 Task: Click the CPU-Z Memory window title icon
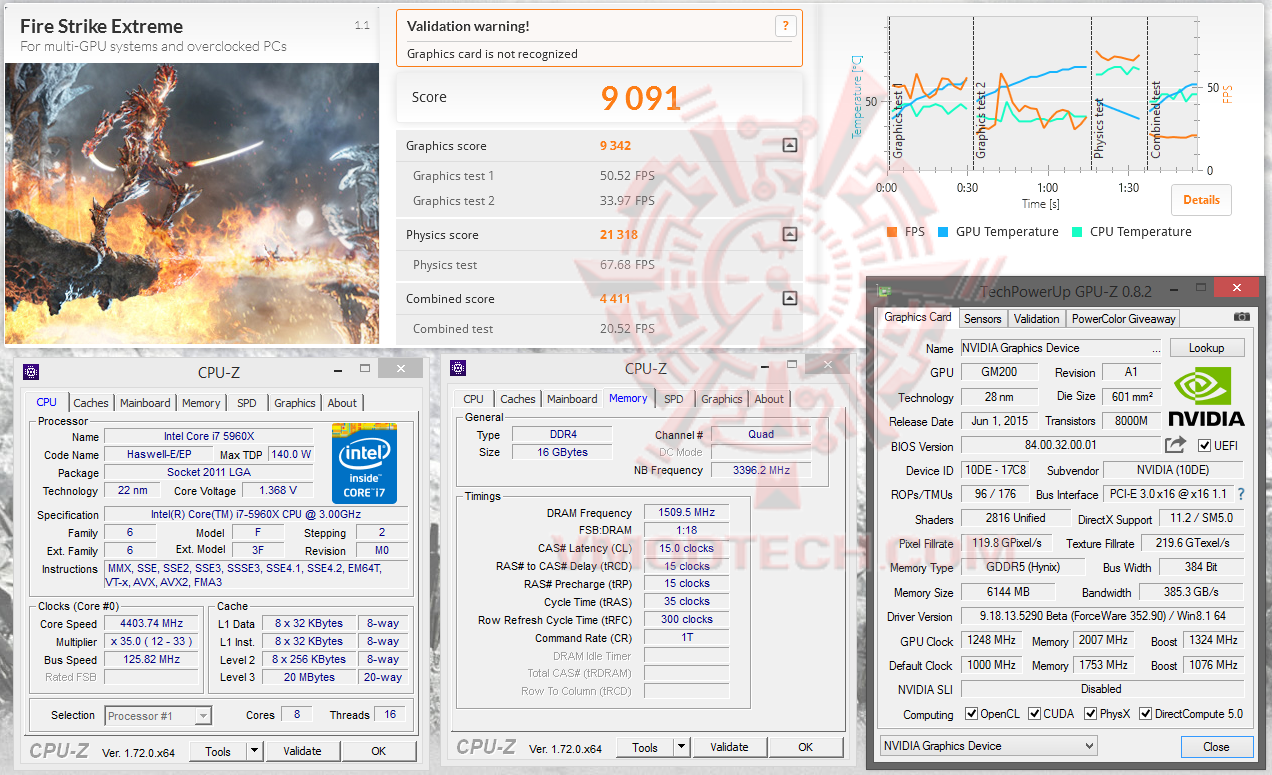pos(459,368)
